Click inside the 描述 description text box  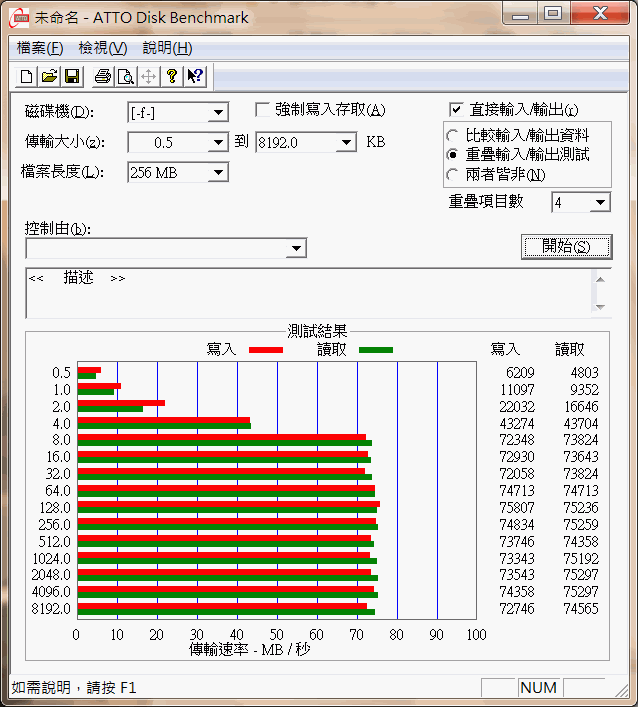[309, 293]
